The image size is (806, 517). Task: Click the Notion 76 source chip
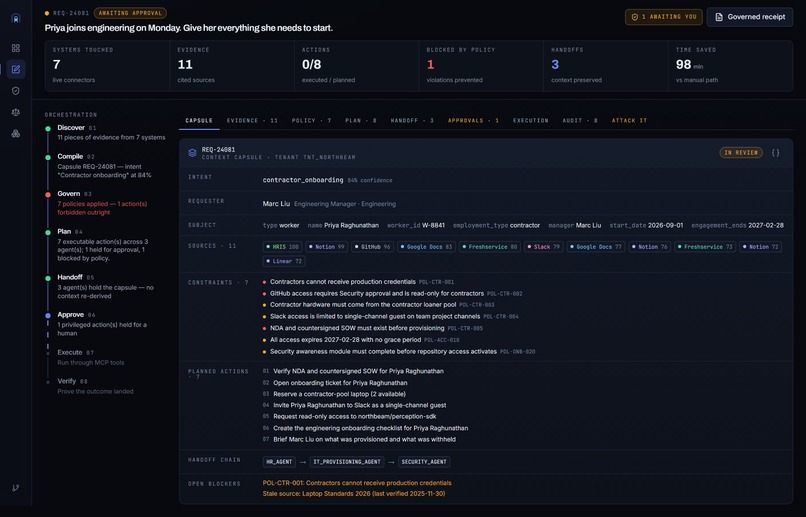click(x=649, y=247)
